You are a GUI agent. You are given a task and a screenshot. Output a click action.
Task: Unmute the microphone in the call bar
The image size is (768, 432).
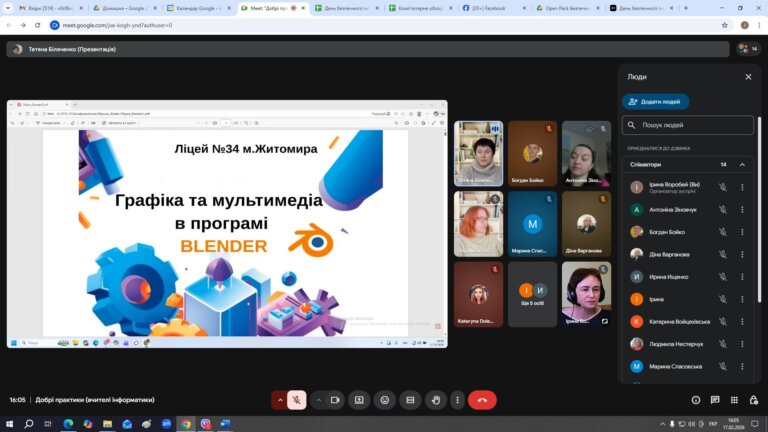296,400
